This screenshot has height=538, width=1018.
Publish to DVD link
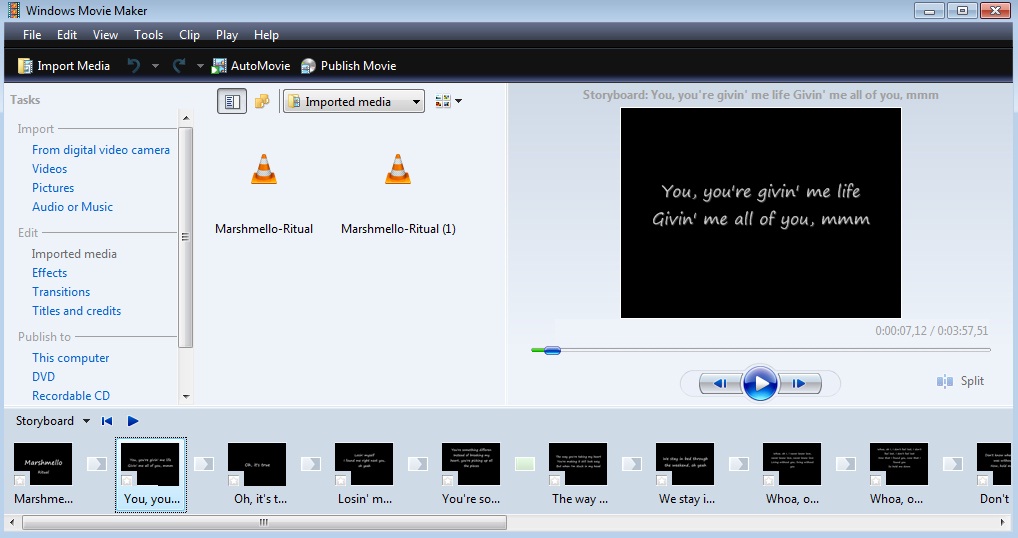pyautogui.click(x=43, y=377)
